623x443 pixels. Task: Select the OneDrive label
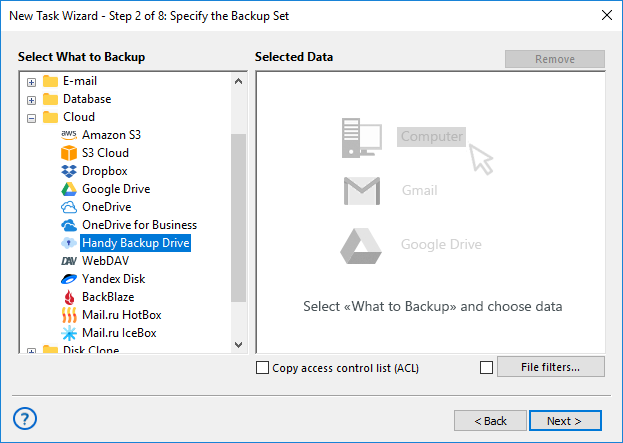point(106,207)
